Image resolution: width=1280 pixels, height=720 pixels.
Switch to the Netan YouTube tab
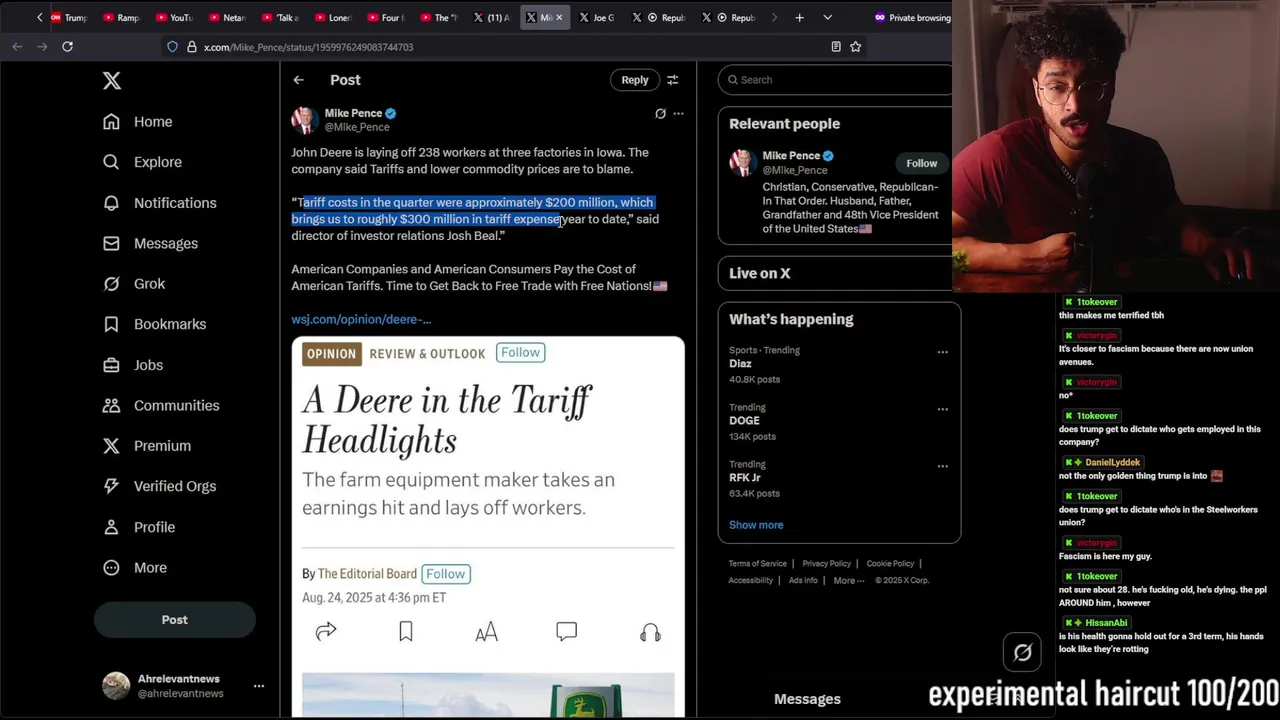coord(227,17)
